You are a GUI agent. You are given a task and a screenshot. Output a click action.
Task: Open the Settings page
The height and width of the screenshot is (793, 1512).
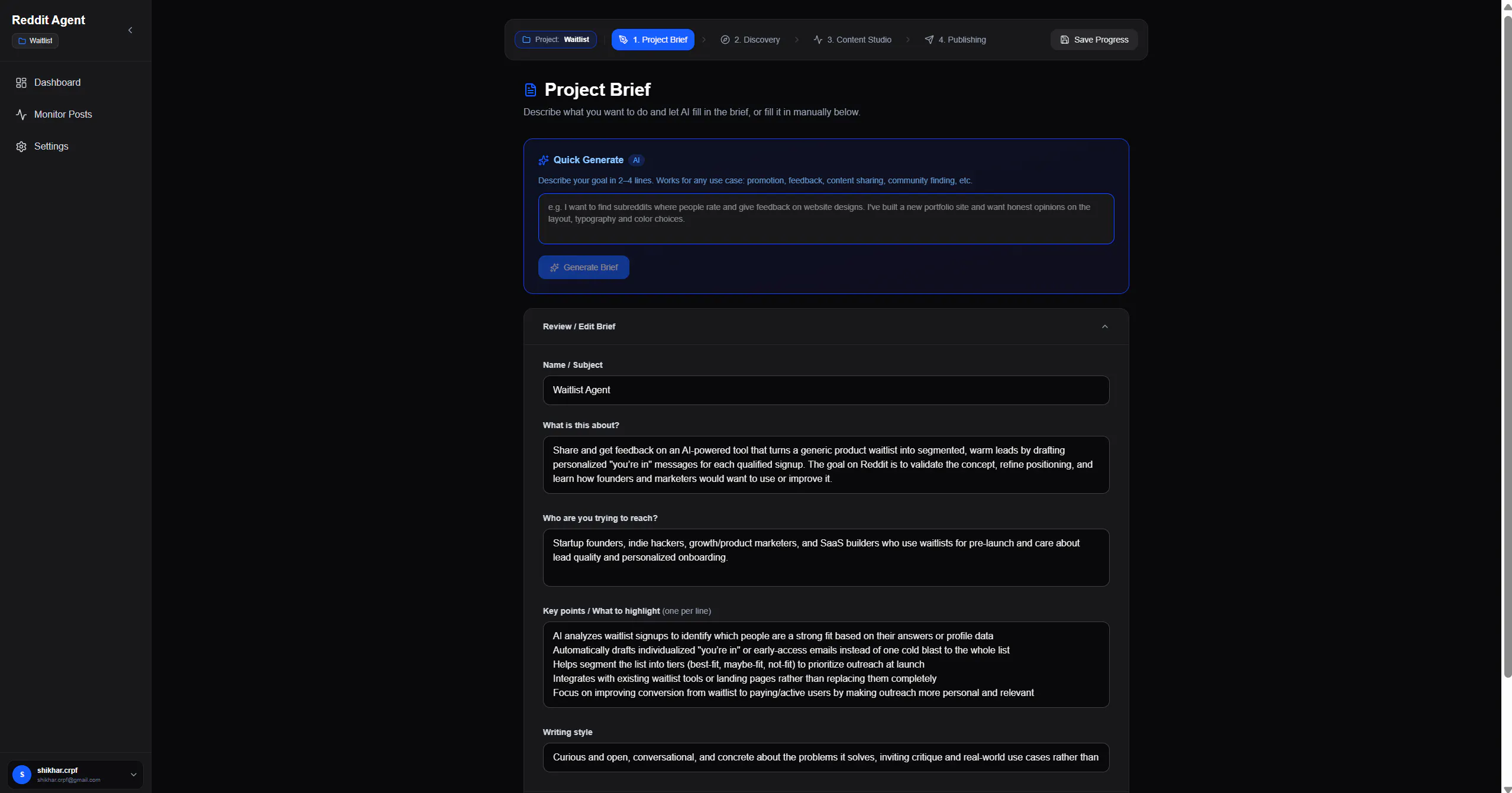(76, 147)
